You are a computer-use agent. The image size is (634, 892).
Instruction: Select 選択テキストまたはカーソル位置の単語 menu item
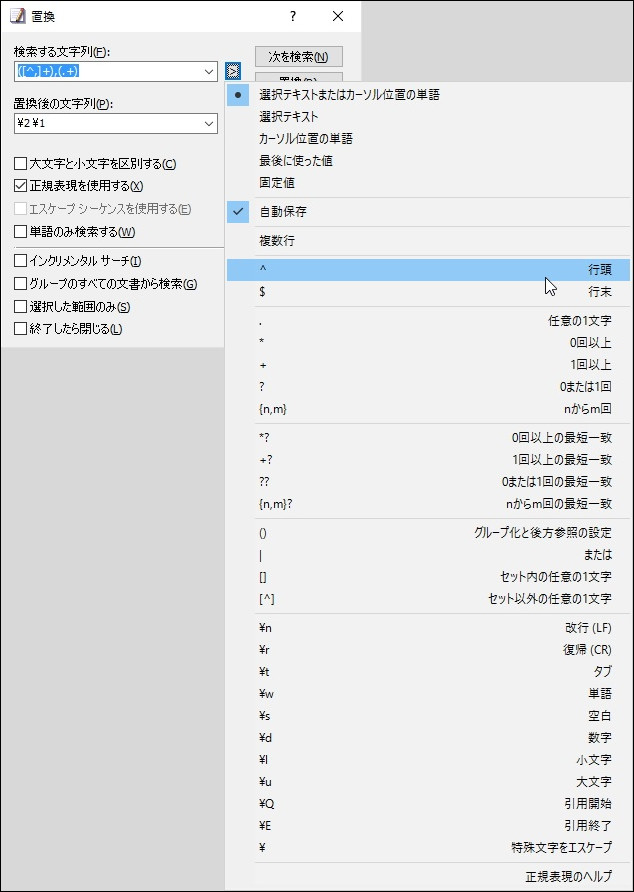click(429, 95)
